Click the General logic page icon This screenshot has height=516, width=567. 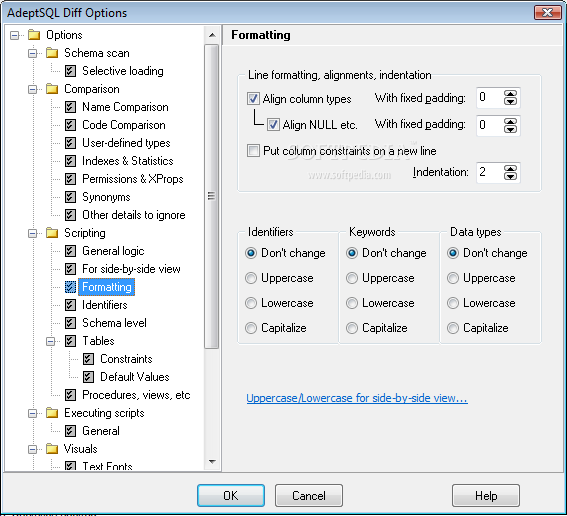click(x=70, y=251)
